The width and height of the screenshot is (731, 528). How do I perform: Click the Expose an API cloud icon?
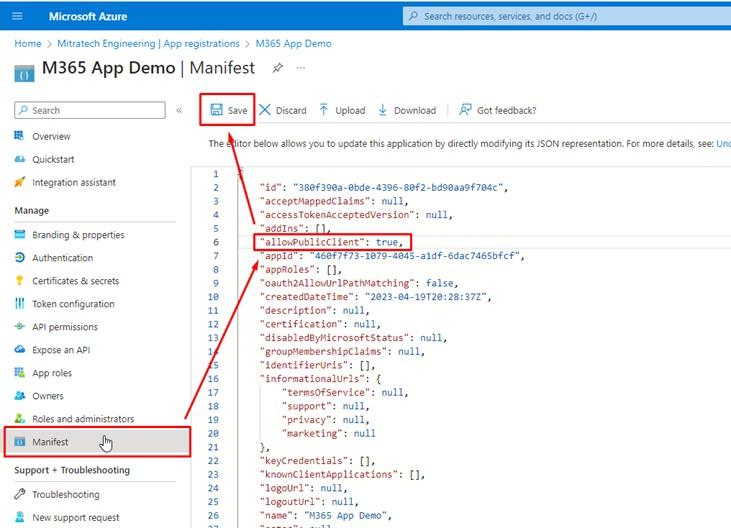click(x=20, y=349)
